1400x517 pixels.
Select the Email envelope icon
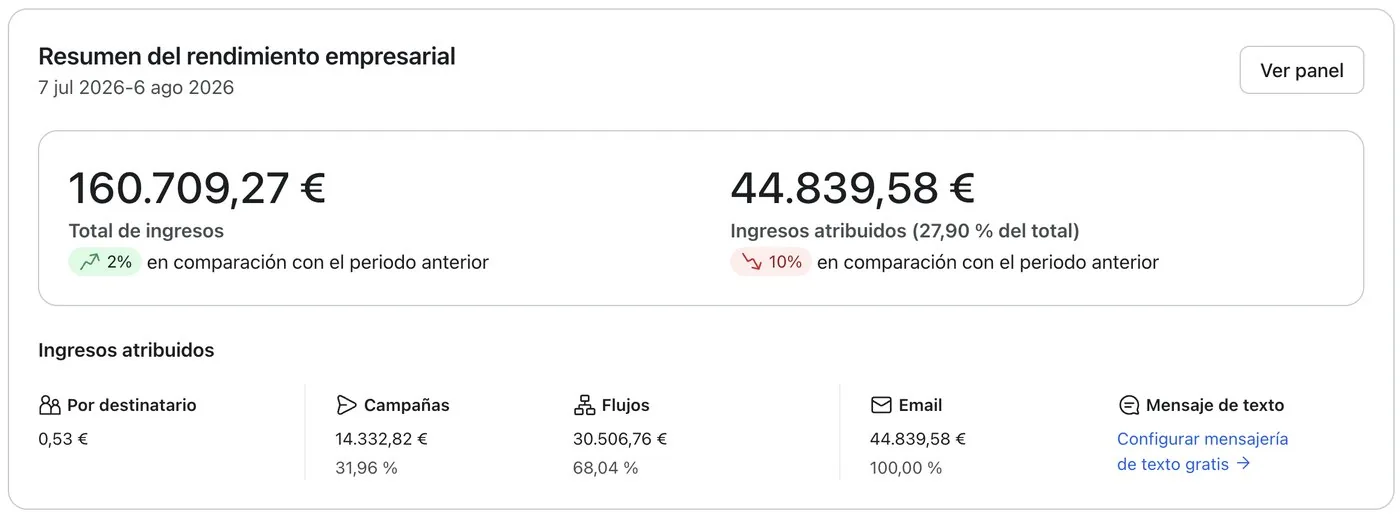click(881, 405)
